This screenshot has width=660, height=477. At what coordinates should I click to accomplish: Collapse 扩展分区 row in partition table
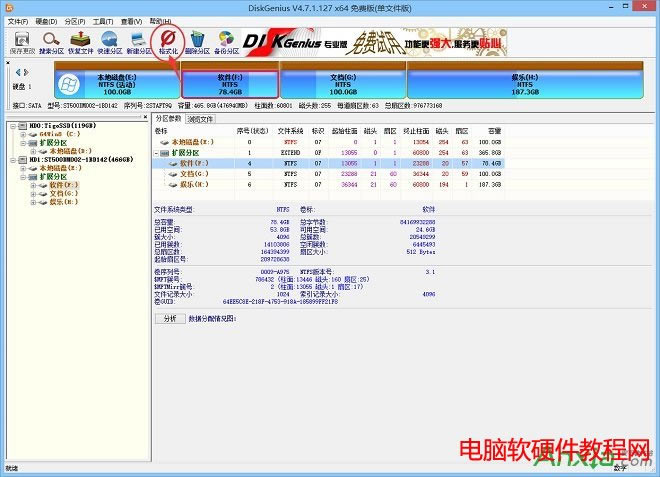tap(157, 153)
